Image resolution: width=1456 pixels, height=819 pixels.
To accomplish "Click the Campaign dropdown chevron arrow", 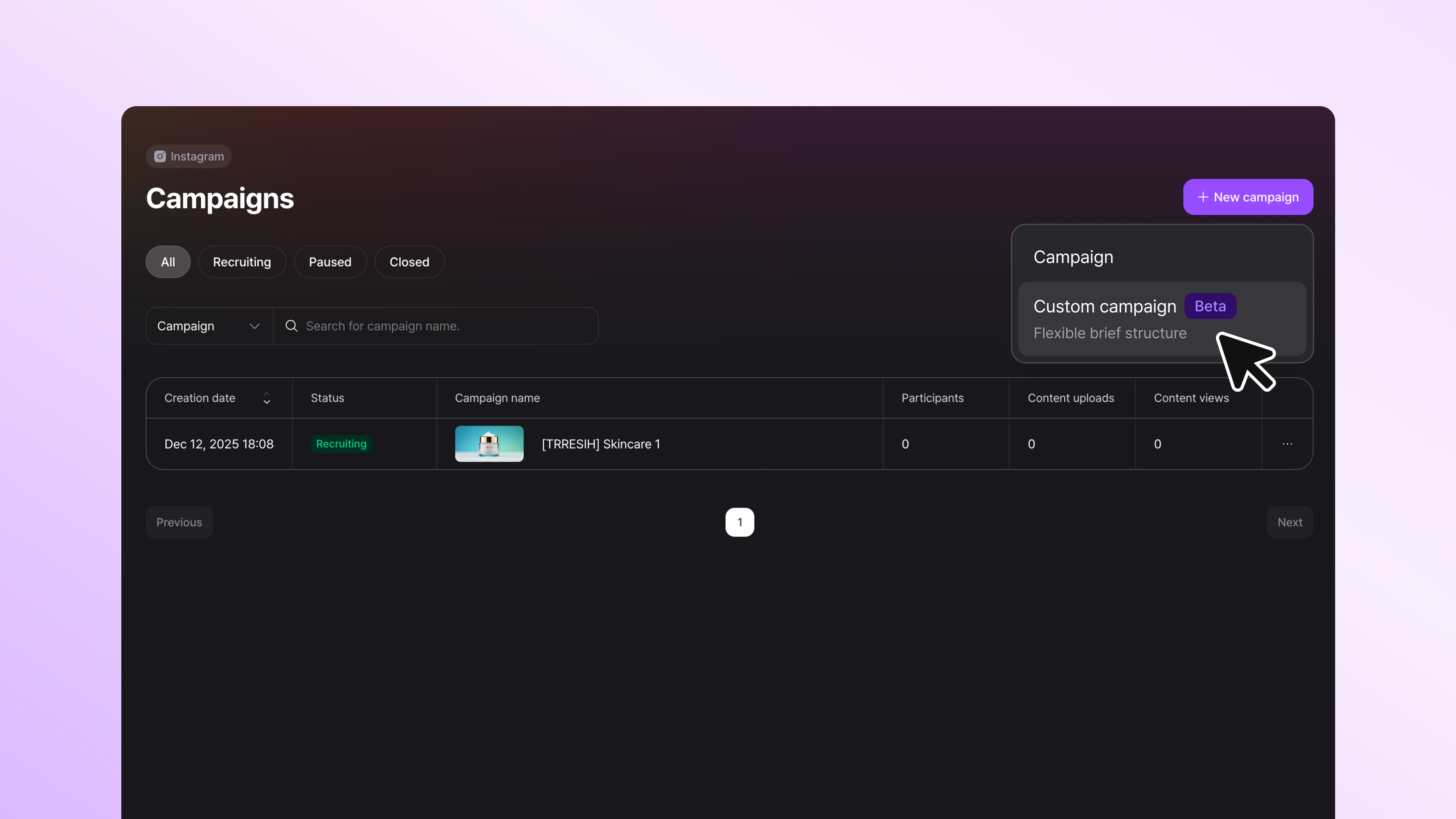I will pyautogui.click(x=254, y=326).
